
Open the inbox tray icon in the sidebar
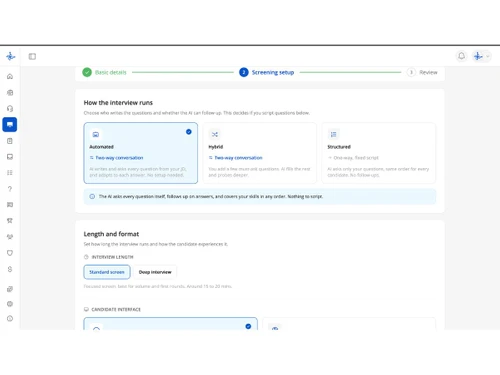pos(10,157)
